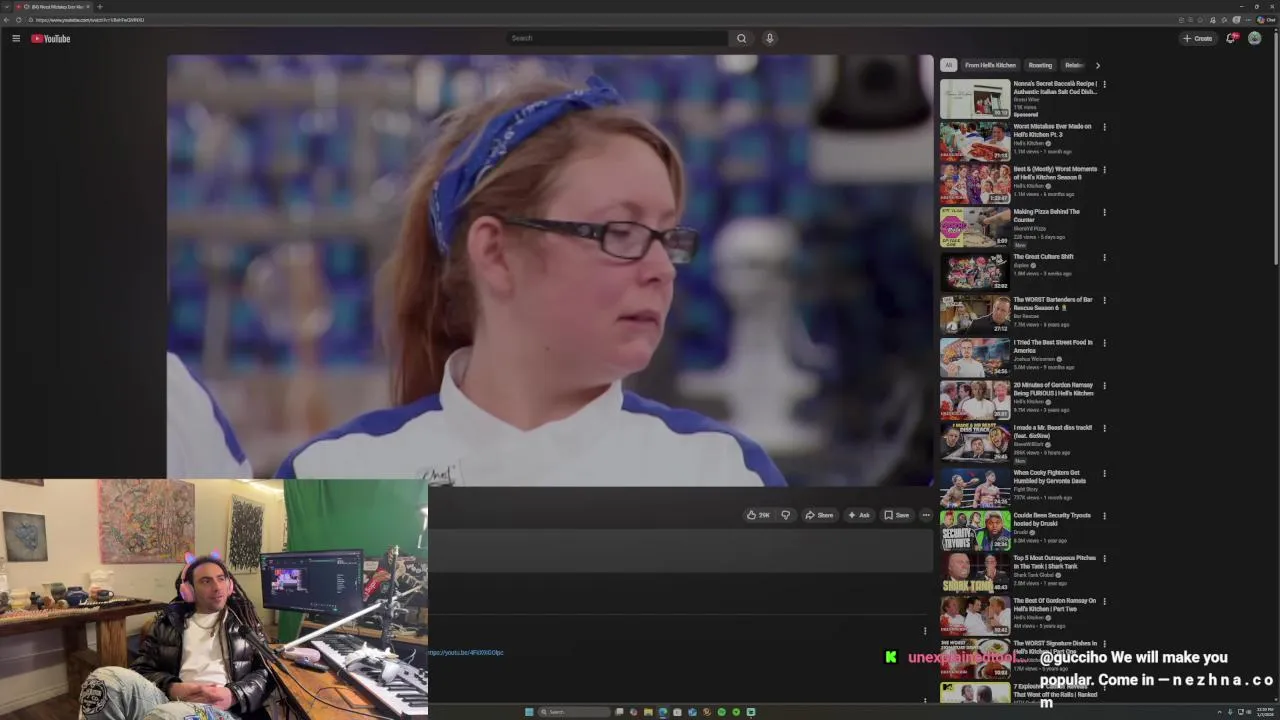Open options for Making Pizza Behind Counter
The height and width of the screenshot is (720, 1280).
(1104, 212)
